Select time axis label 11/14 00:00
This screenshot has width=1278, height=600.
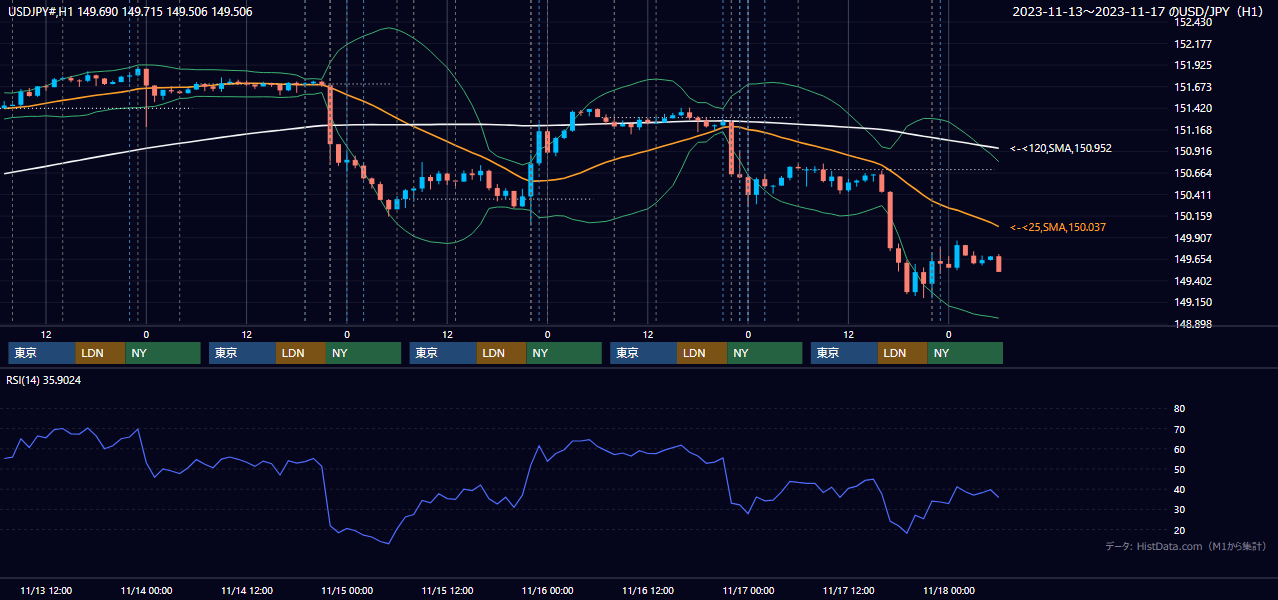click(x=146, y=590)
